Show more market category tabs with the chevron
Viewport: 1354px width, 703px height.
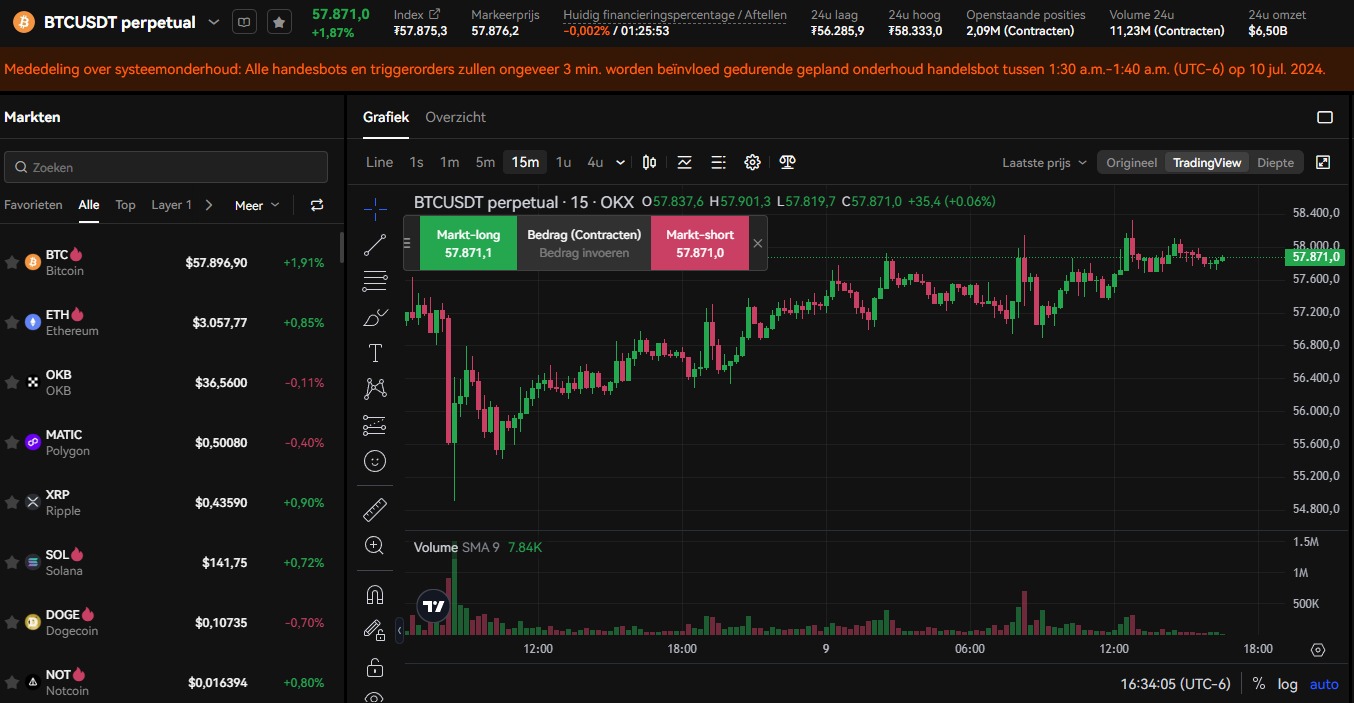208,205
